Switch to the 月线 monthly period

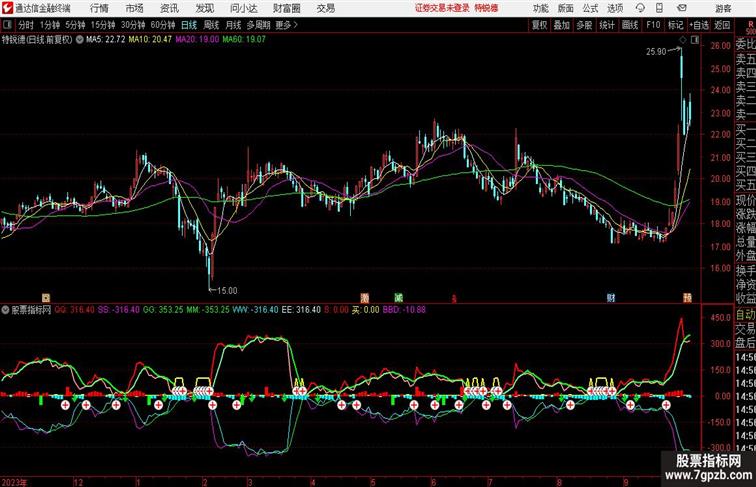tap(233, 25)
